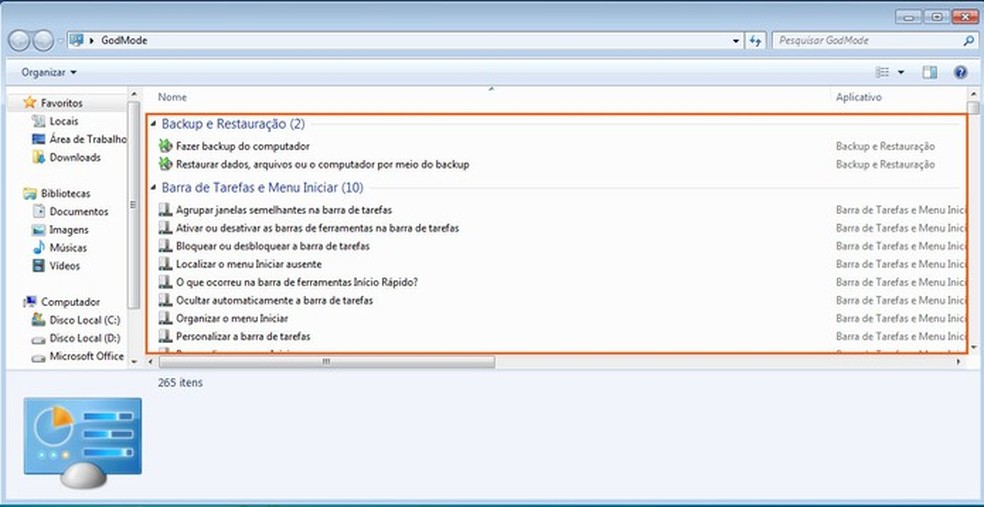Click icon beside Agrupar janelas semelhantes
Screen dimensions: 984x507
(165, 210)
